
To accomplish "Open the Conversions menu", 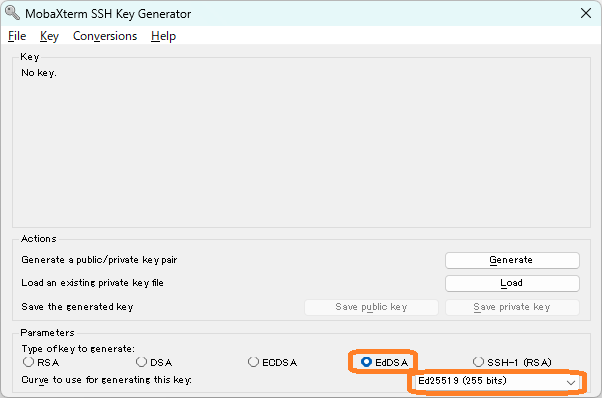I will coord(105,36).
